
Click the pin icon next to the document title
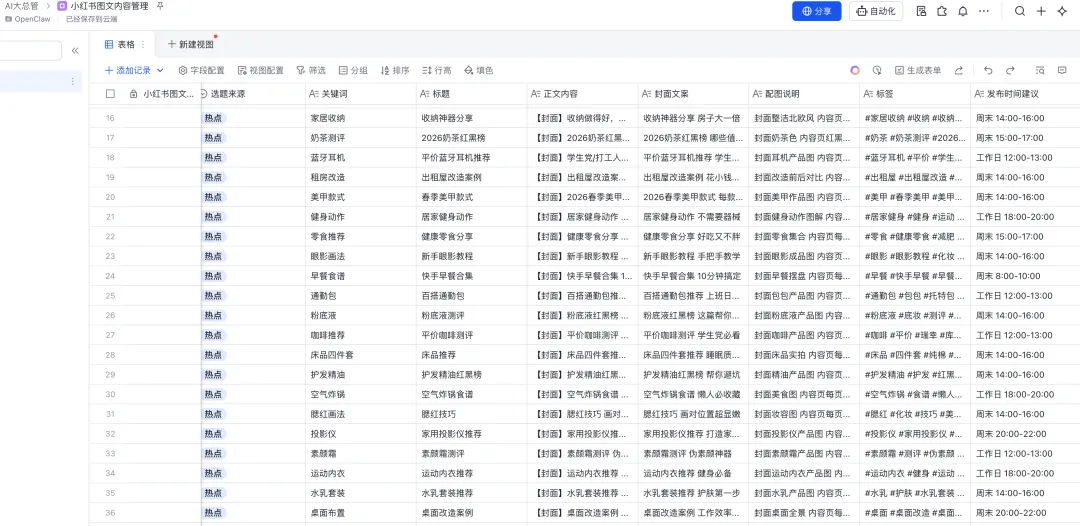click(160, 6)
